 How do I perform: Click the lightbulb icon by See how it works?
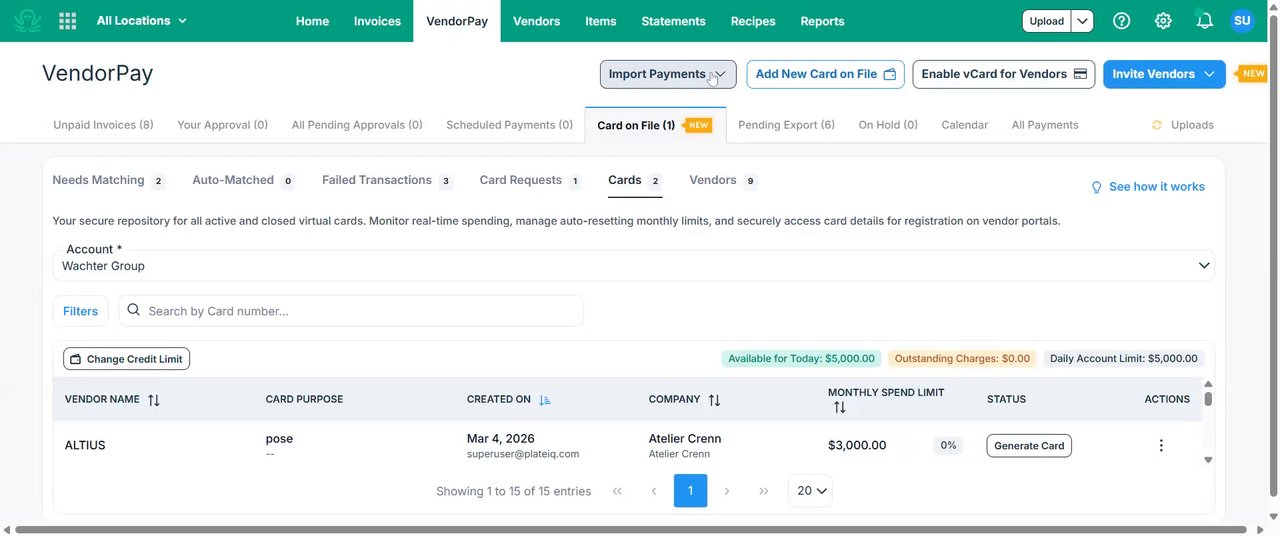tap(1096, 187)
